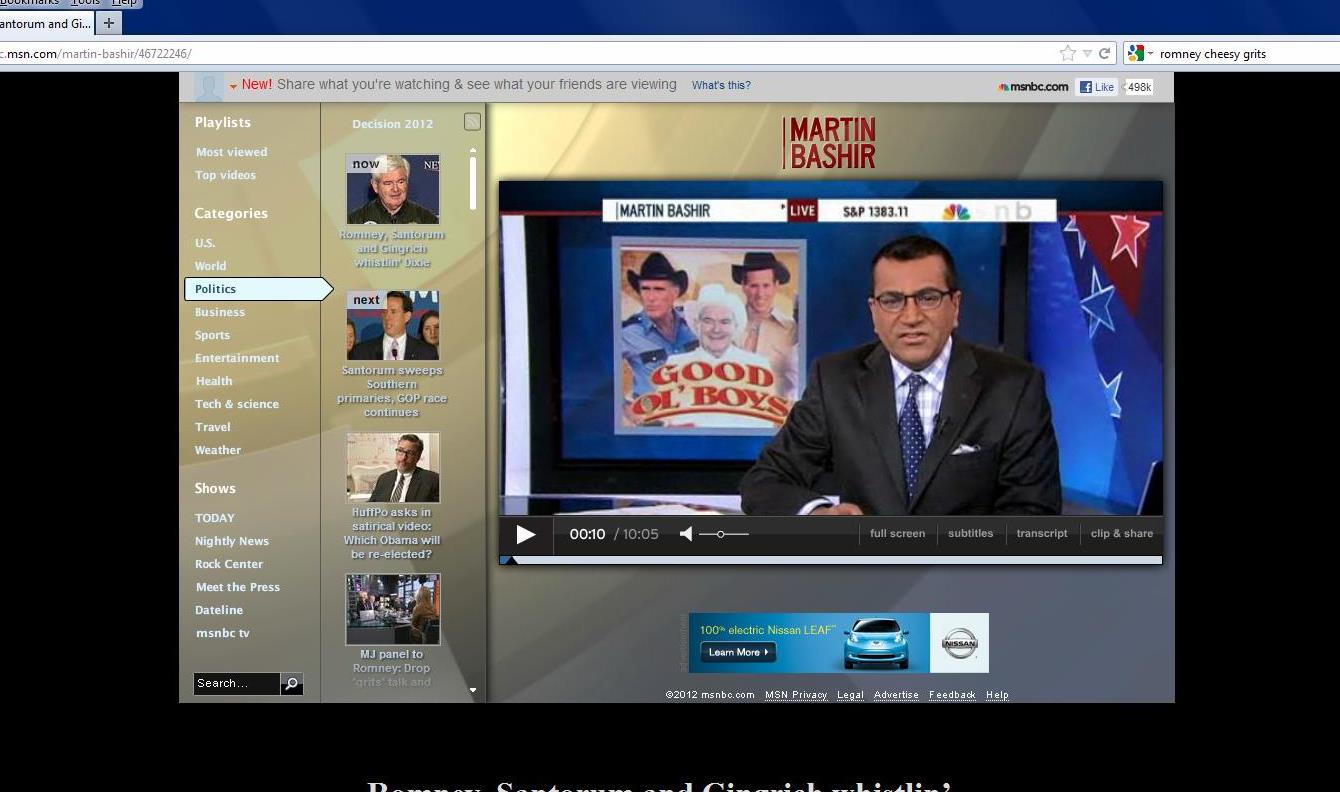Open the Nightly News show
1340x792 pixels.
(232, 541)
